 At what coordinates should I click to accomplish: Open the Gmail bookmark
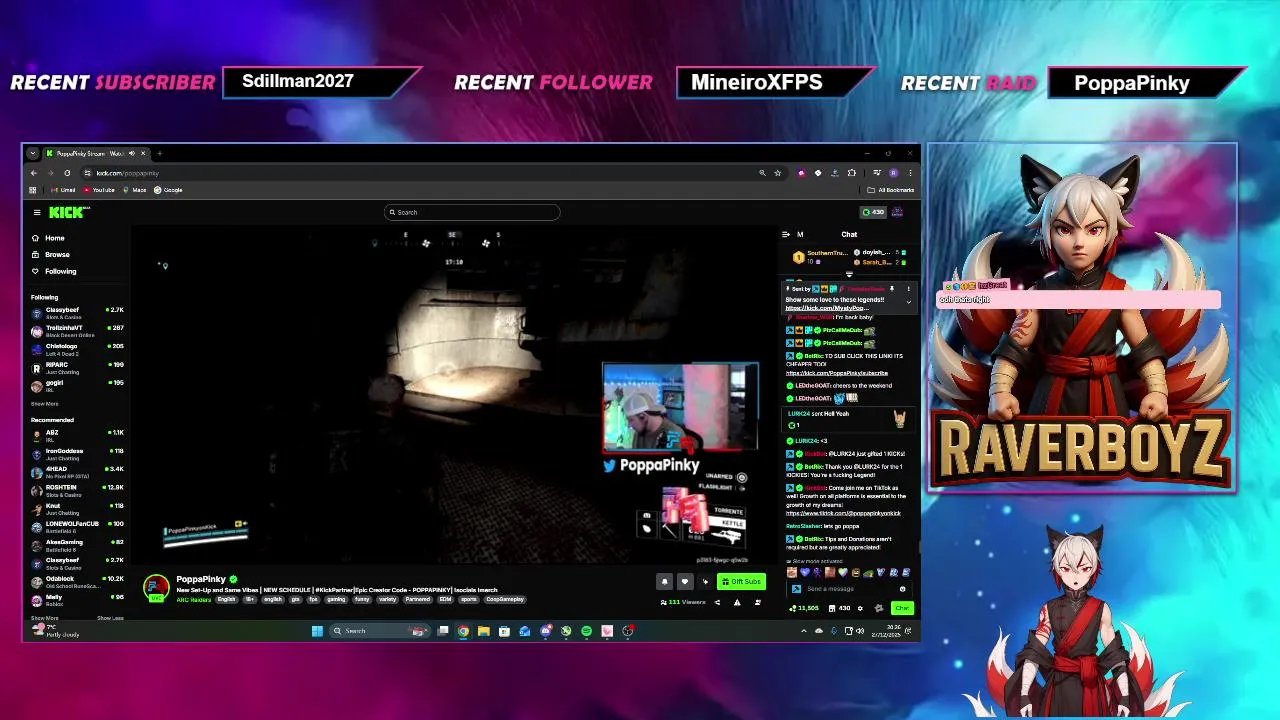point(64,190)
